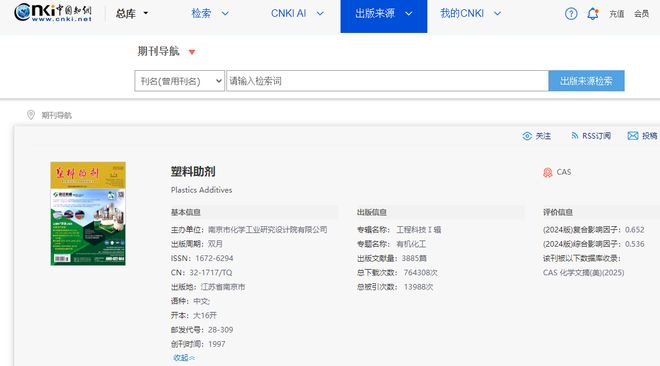
Task: Click the 关注 eye icon
Action: [x=527, y=136]
